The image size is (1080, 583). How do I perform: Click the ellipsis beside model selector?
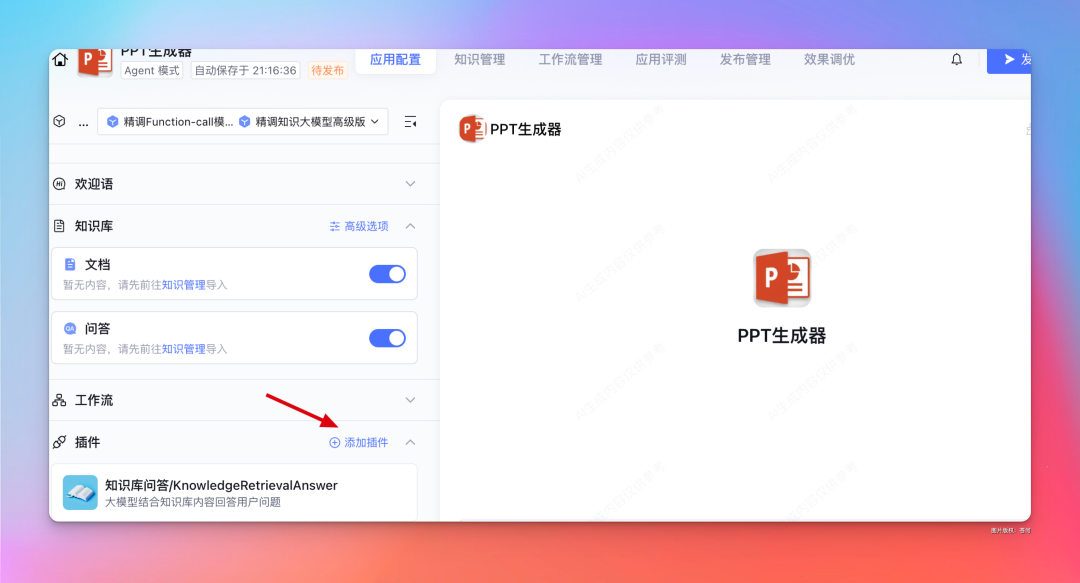83,123
